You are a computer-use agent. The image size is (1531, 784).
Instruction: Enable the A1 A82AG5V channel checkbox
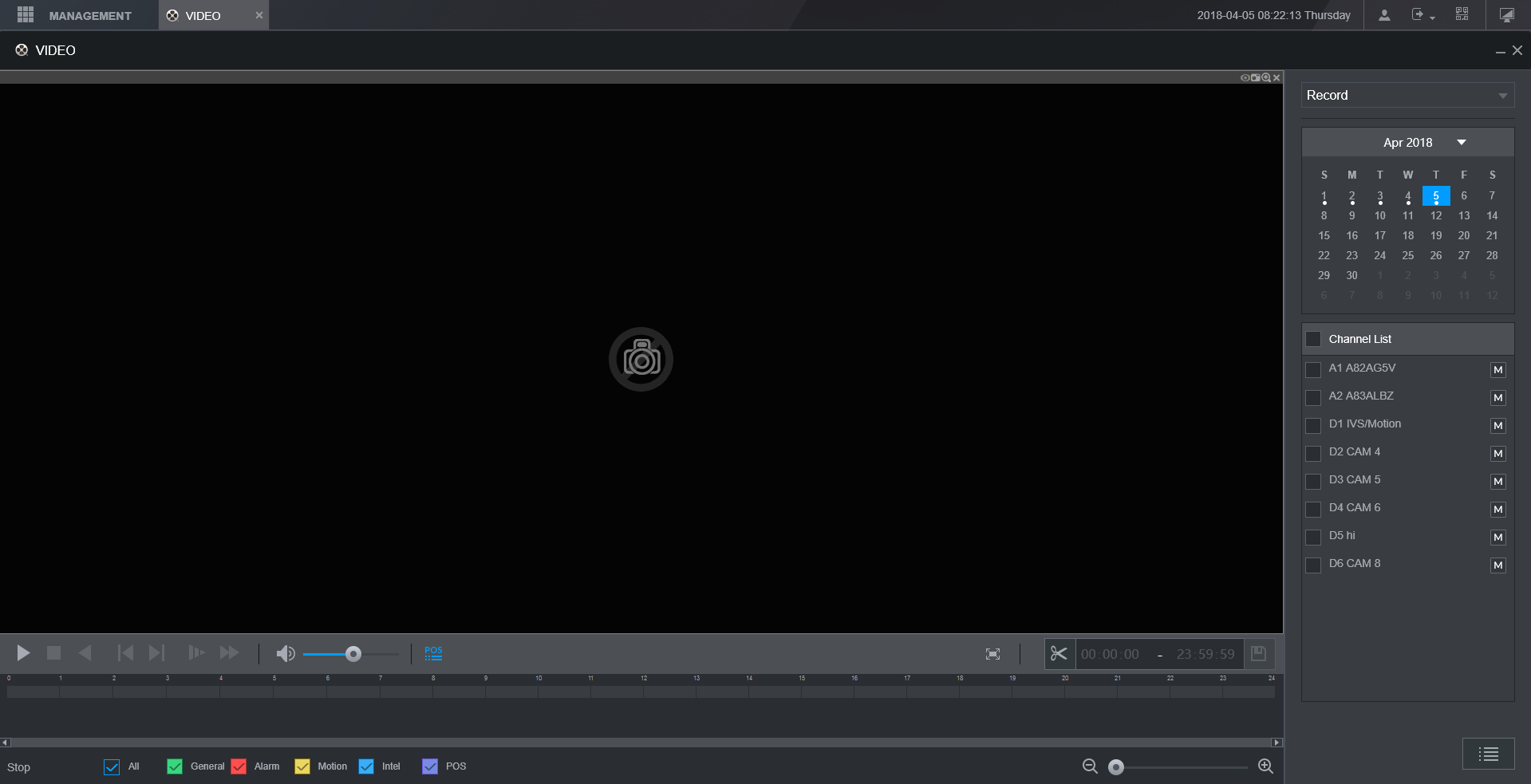click(x=1313, y=369)
